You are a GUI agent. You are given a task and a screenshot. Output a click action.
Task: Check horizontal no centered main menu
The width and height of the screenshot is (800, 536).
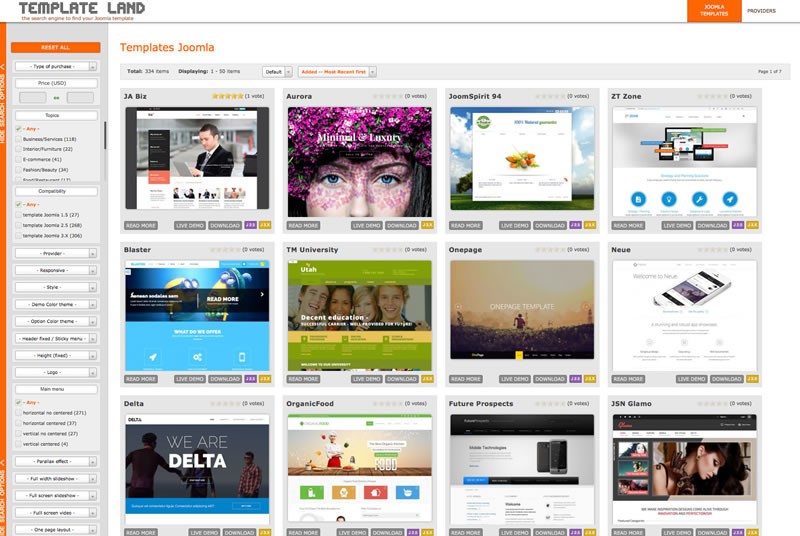[x=18, y=413]
